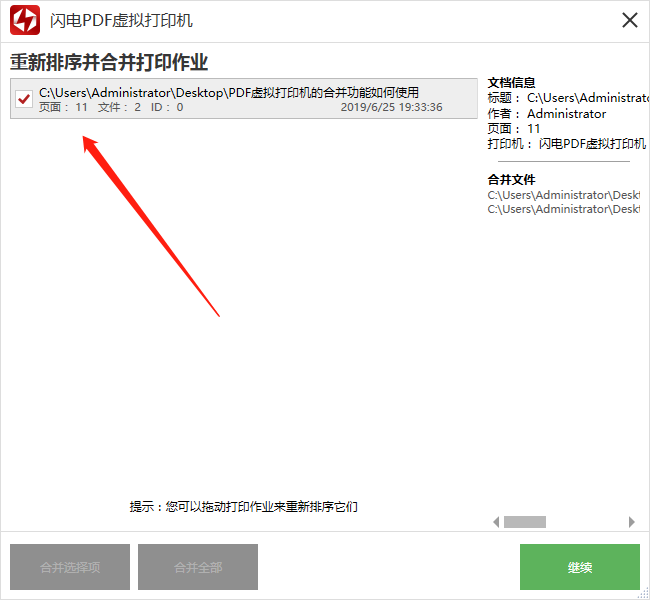Select the second file path under 合并文件
This screenshot has width=650, height=600.
pyautogui.click(x=563, y=209)
